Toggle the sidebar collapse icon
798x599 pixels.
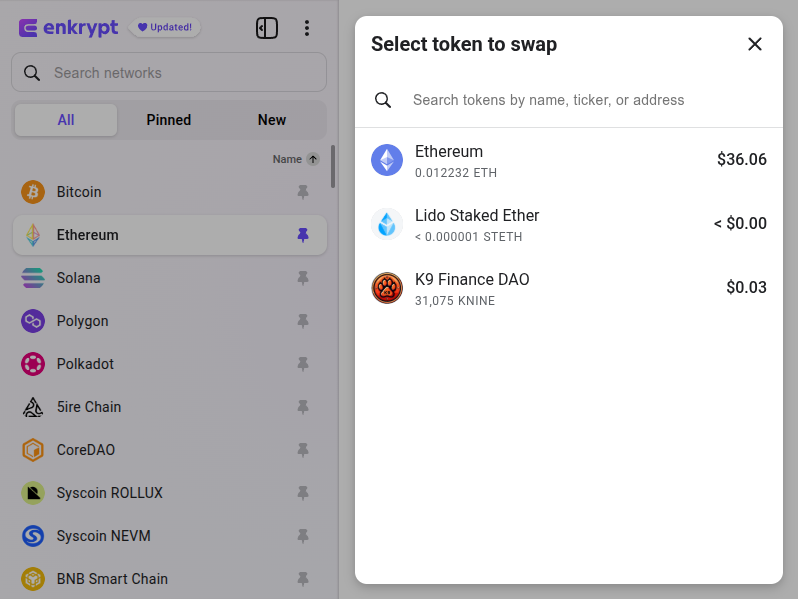tap(267, 28)
